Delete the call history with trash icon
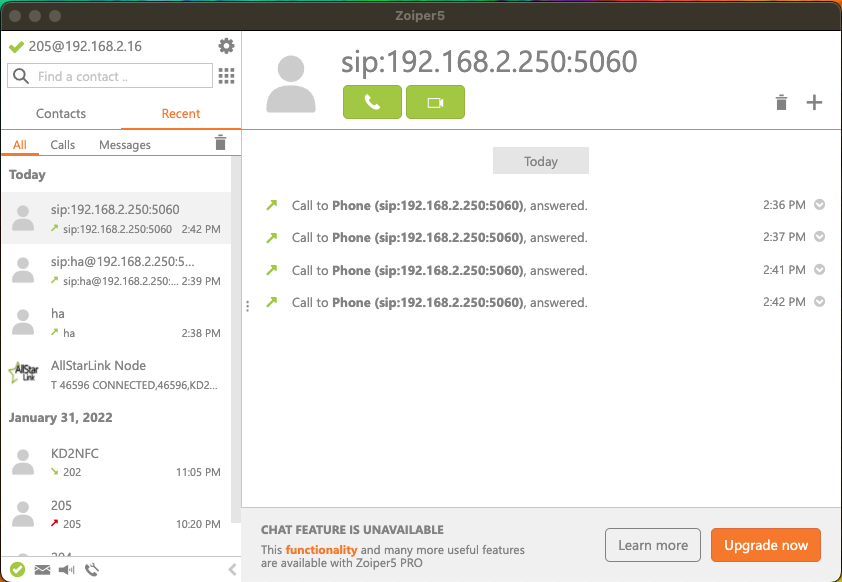The width and height of the screenshot is (842, 582). point(781,102)
